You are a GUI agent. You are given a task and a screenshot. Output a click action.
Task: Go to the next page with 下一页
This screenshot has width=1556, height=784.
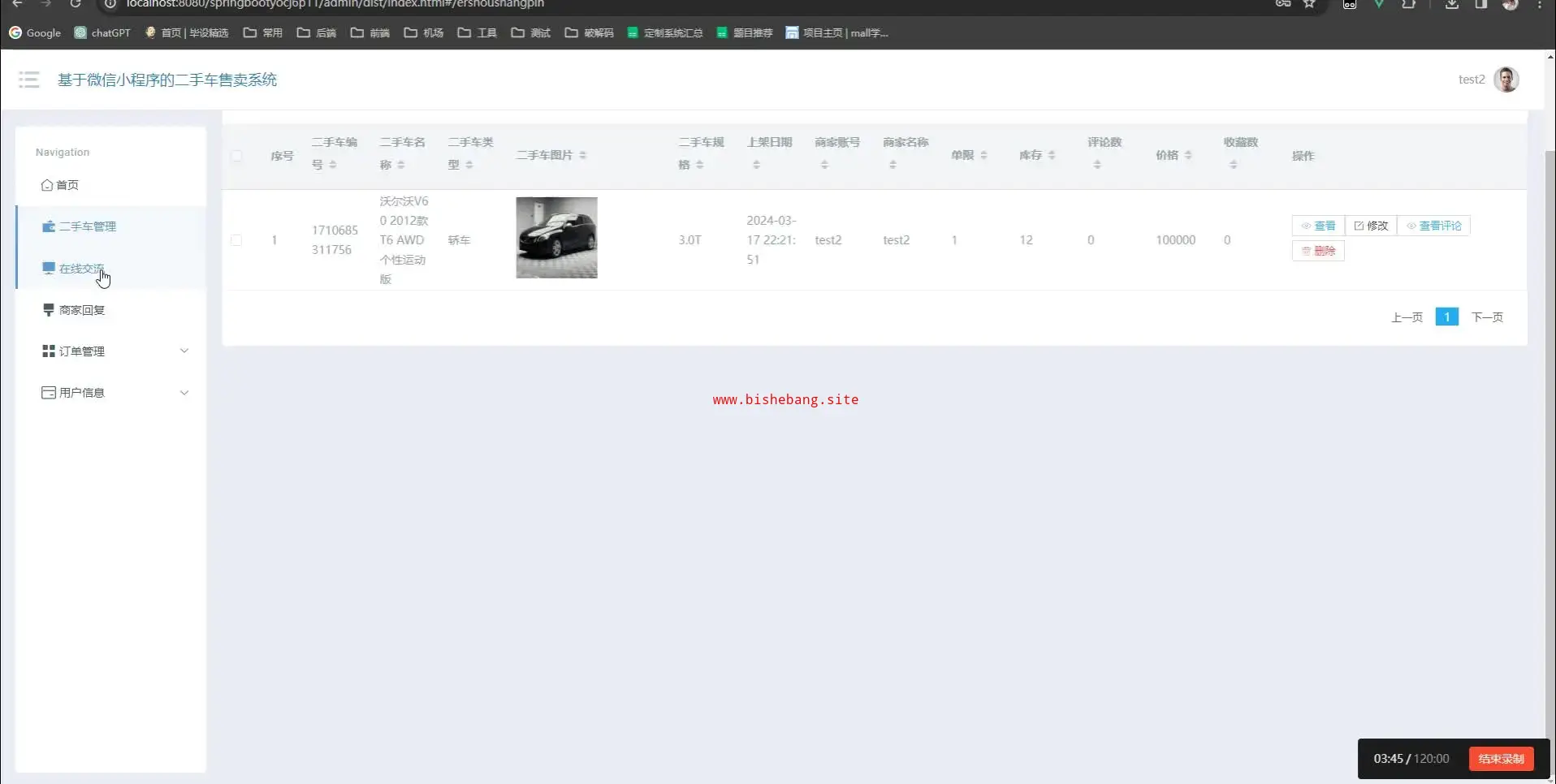point(1487,317)
